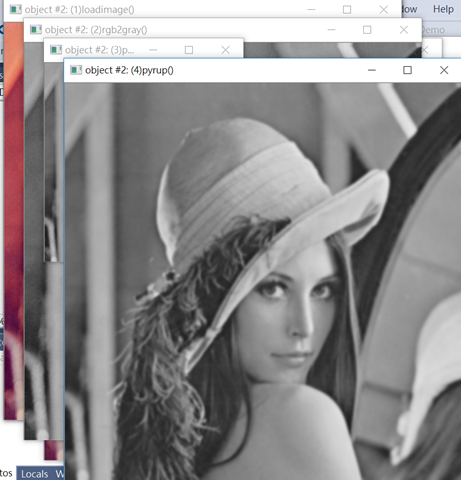Maximize the (3)p... window
This screenshot has width=461, height=480.
(189, 50)
